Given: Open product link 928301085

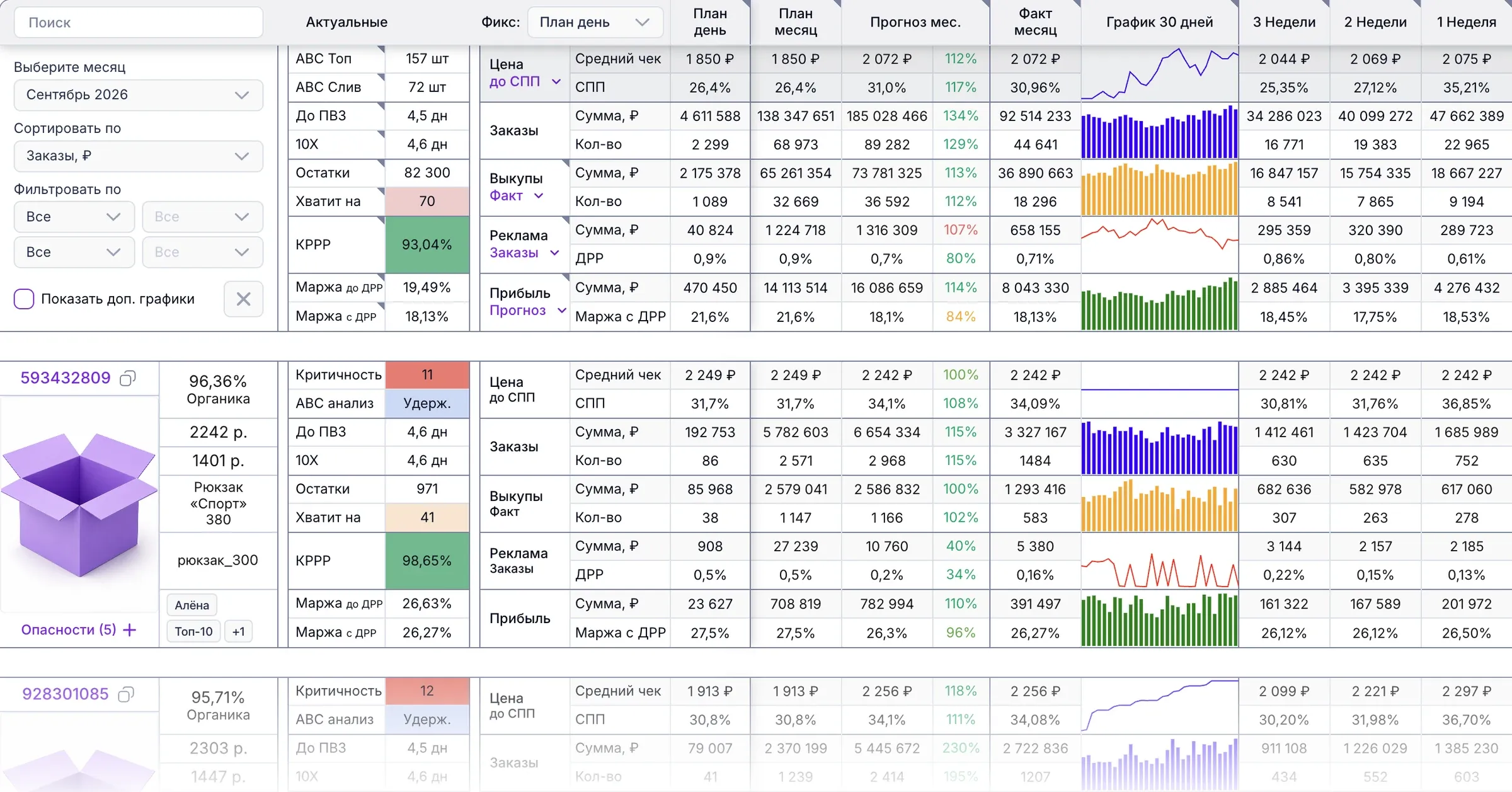Looking at the screenshot, I should point(66,694).
